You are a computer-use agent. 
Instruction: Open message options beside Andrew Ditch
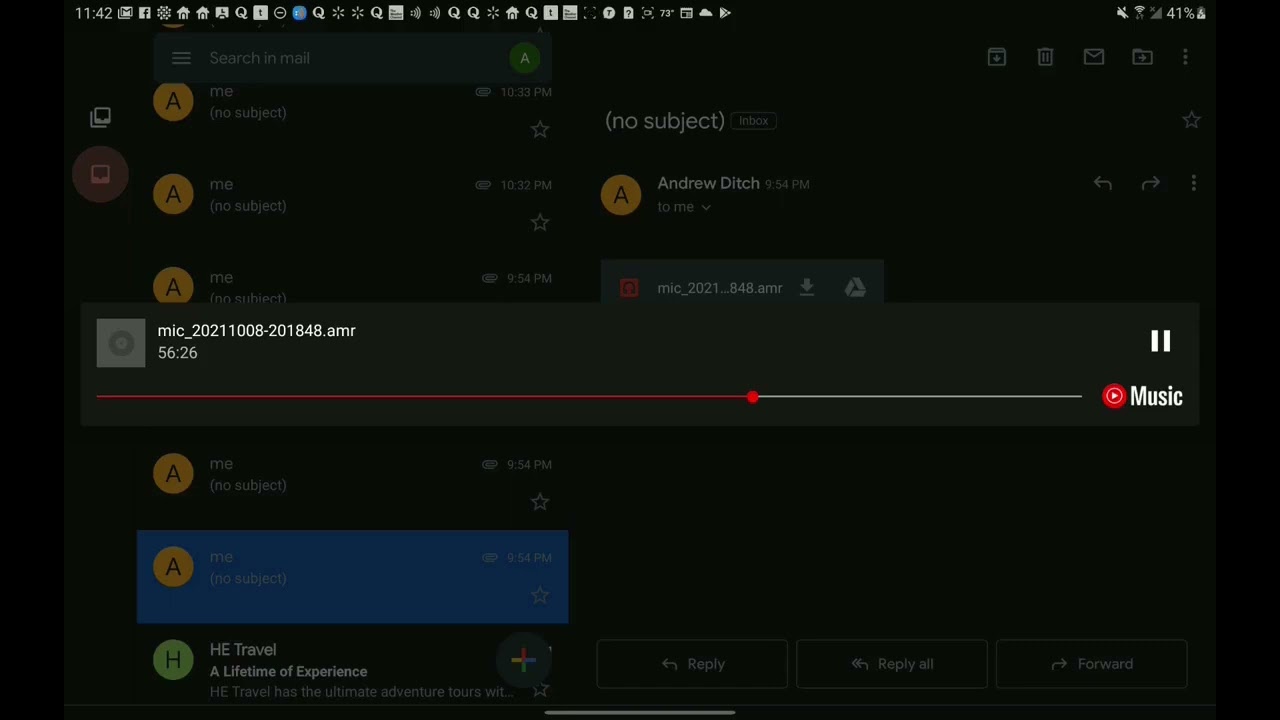[1193, 183]
